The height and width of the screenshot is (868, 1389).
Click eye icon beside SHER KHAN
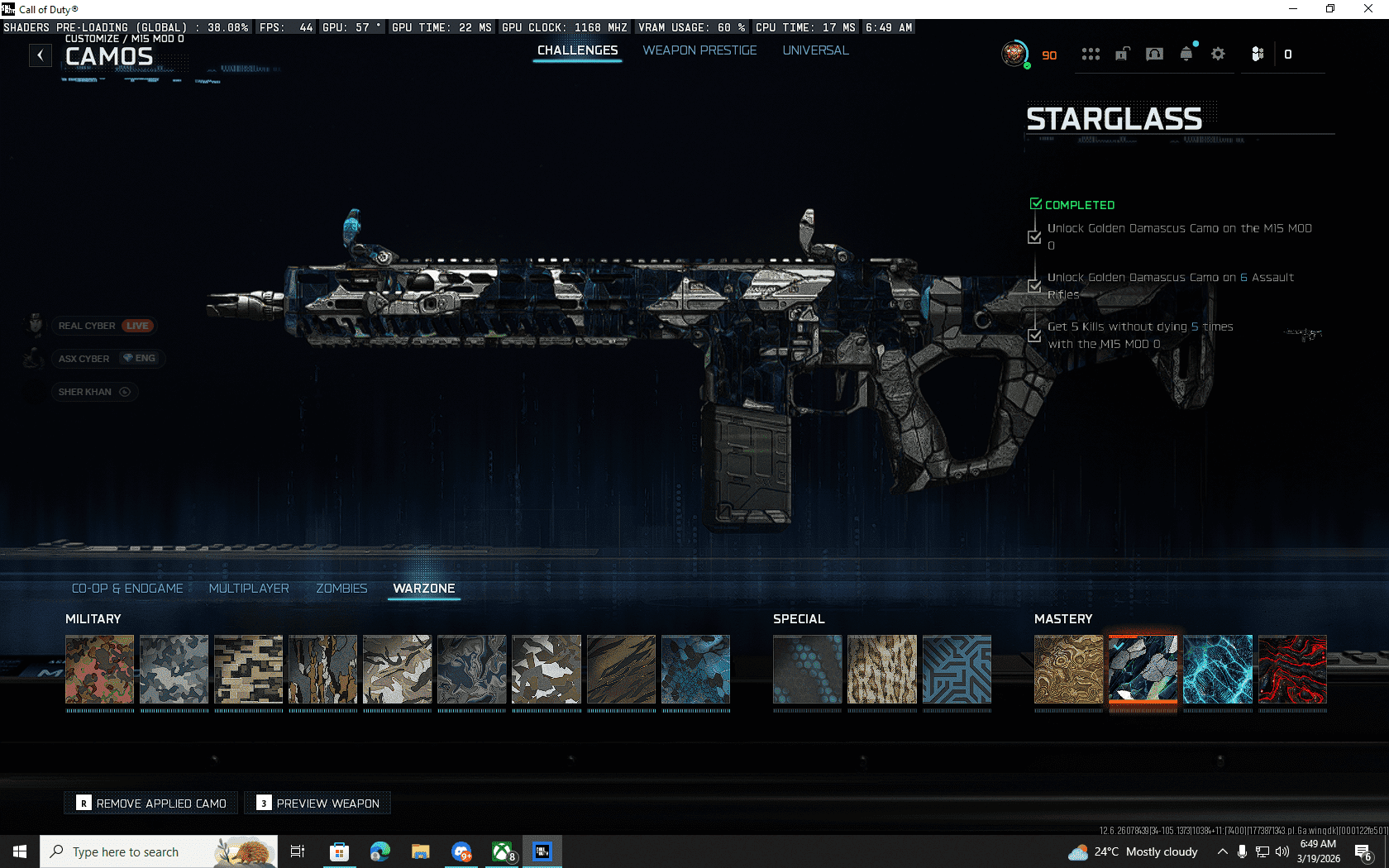pos(125,392)
